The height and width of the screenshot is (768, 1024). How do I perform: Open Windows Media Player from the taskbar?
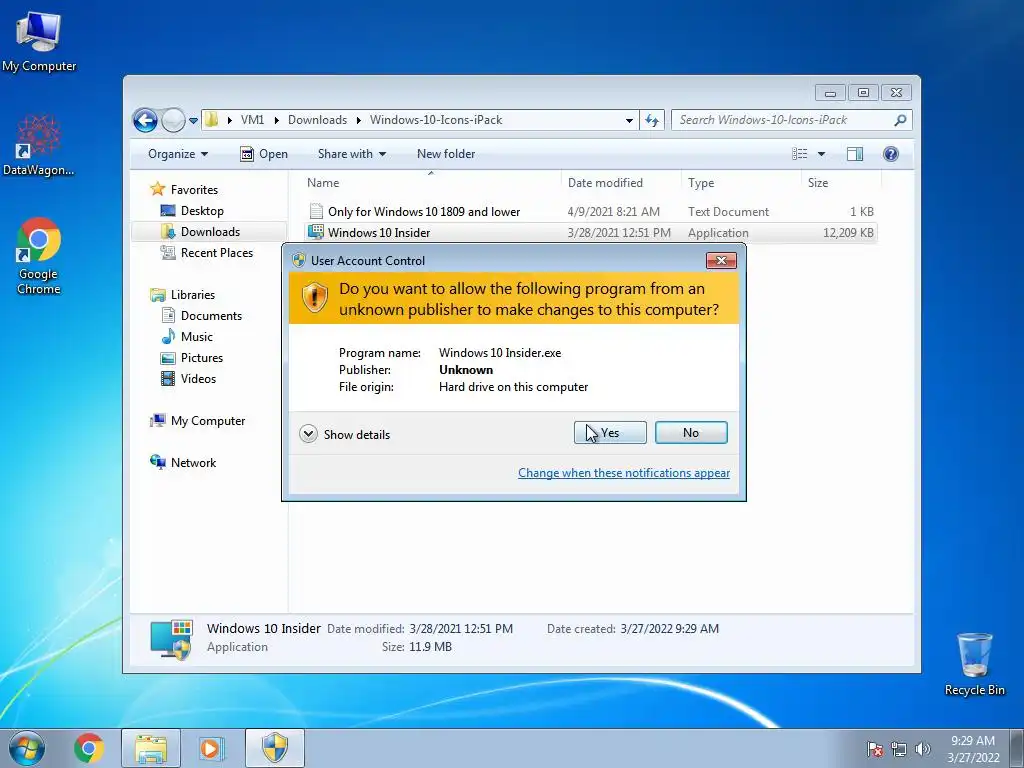[211, 748]
